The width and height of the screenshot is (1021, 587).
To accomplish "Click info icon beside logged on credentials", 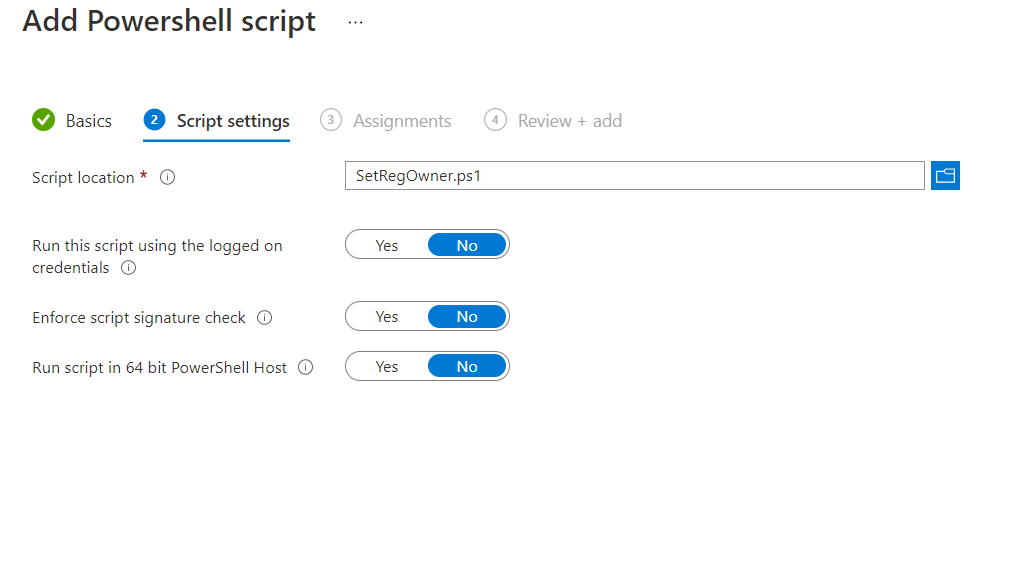I will [x=128, y=268].
